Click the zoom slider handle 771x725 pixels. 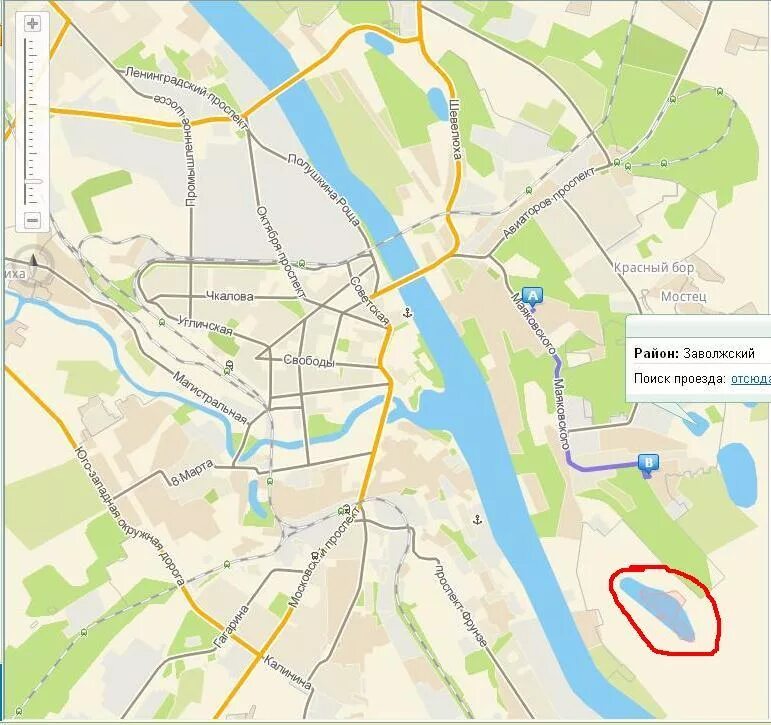tap(32, 182)
